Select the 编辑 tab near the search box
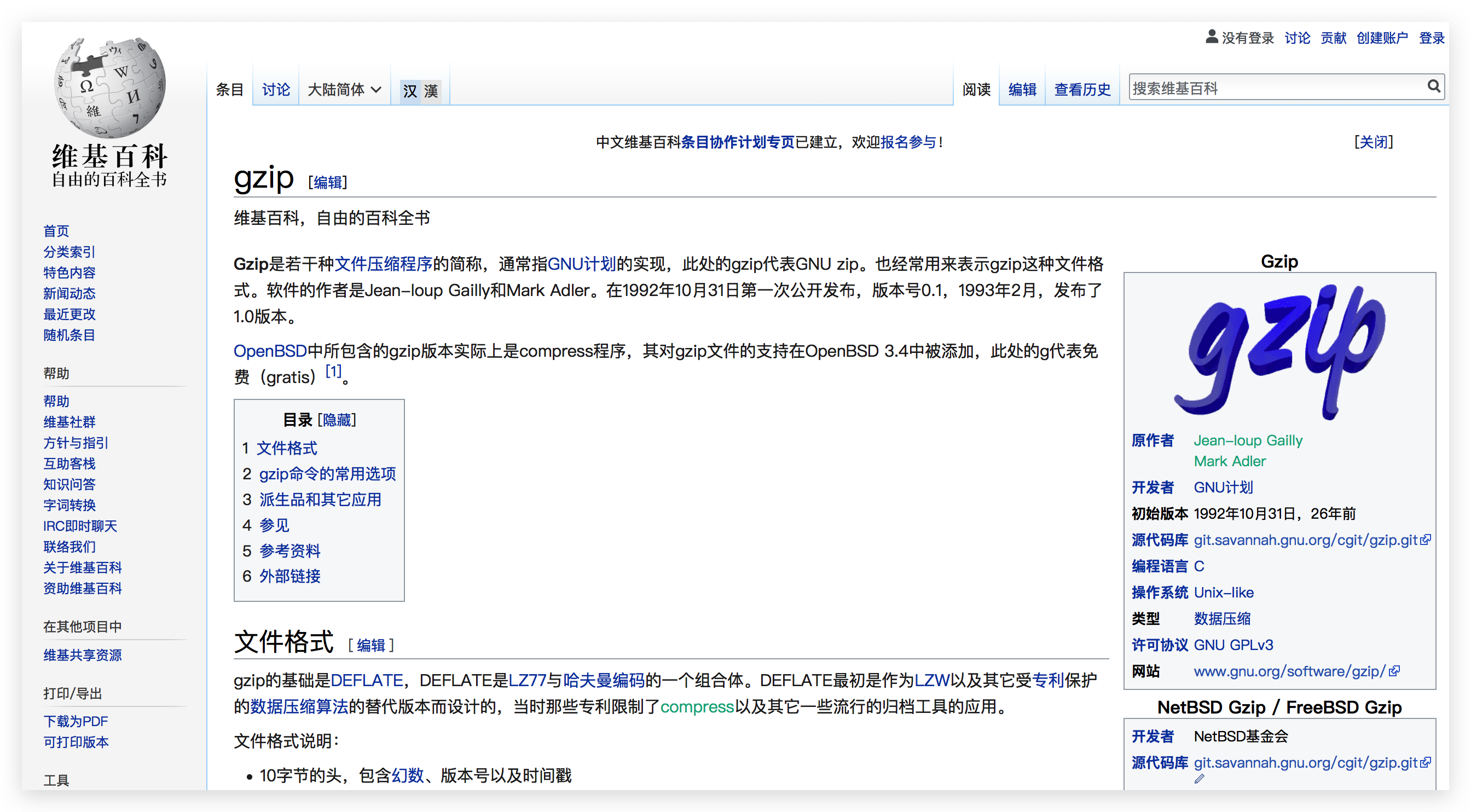This screenshot has height=812, width=1471. tap(1022, 90)
